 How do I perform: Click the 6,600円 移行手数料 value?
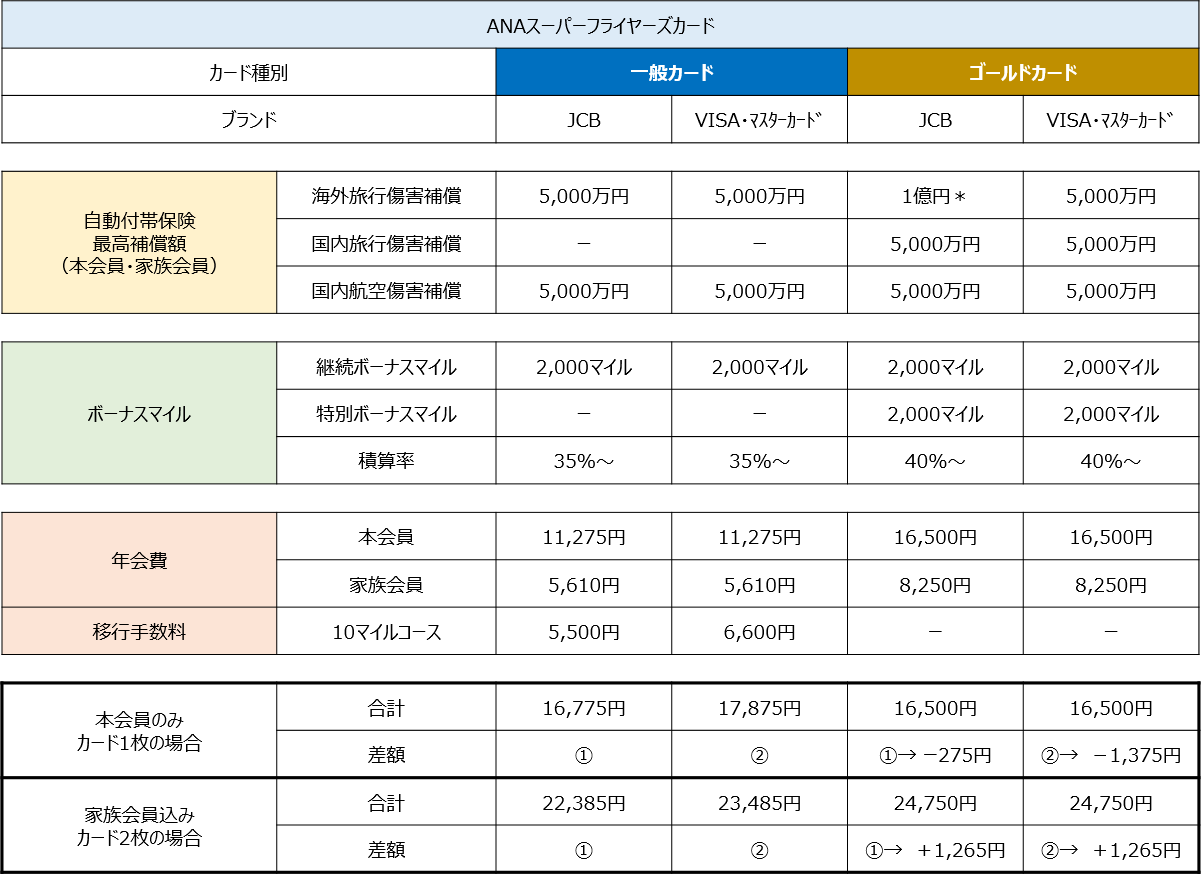tap(760, 631)
